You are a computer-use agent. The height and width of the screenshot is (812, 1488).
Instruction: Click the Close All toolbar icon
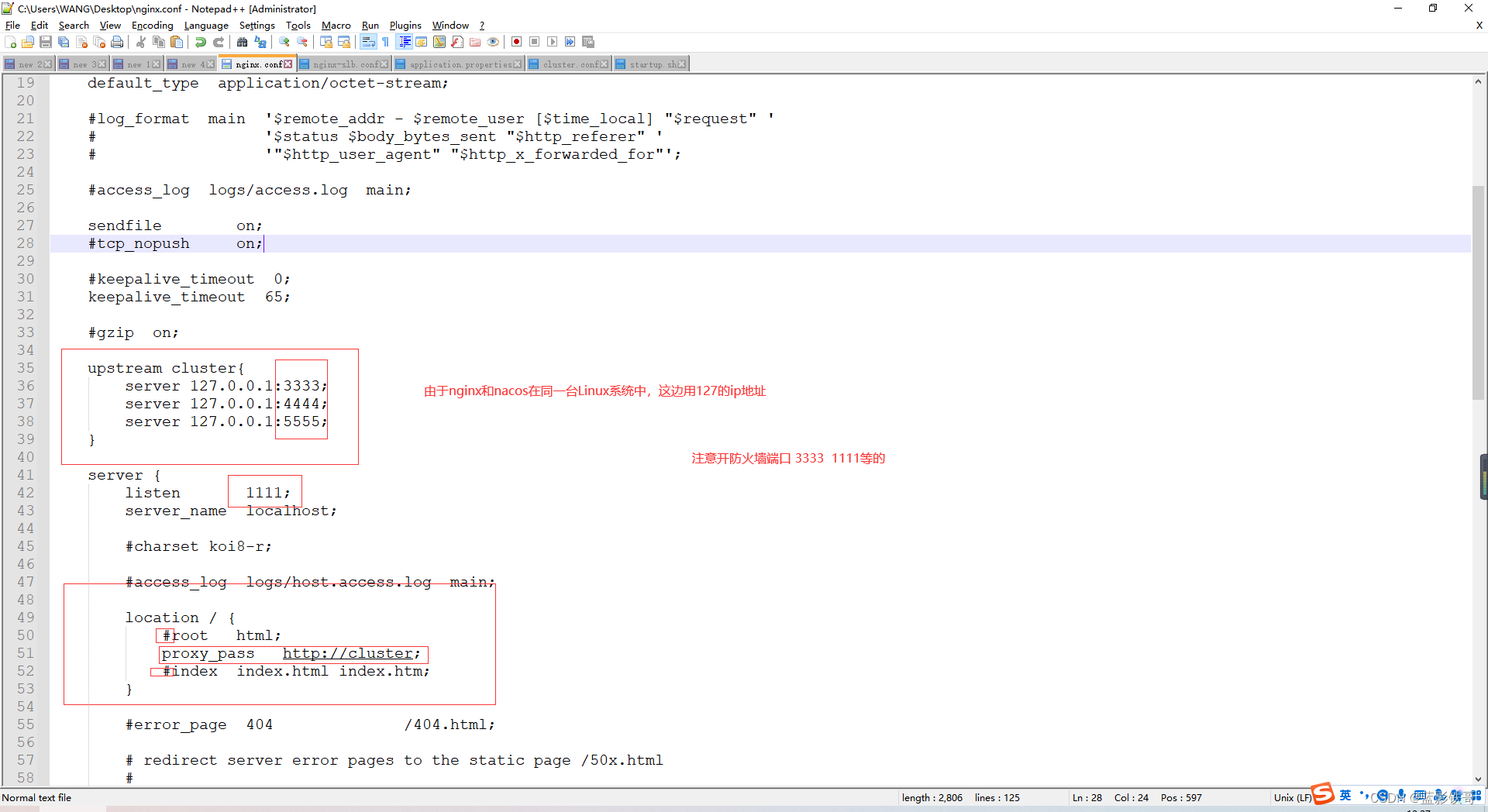coord(99,42)
